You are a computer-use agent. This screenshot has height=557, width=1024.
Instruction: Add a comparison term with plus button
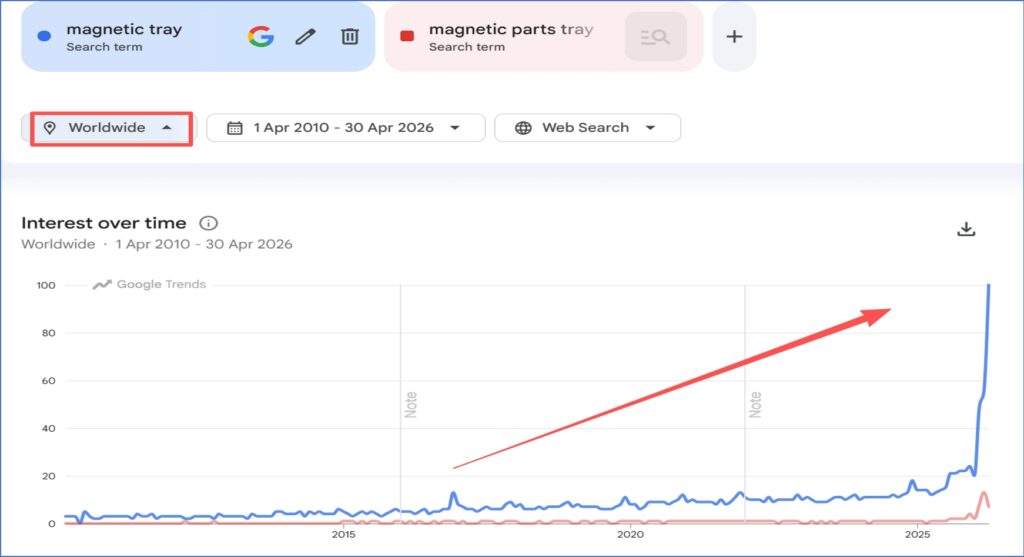click(x=734, y=37)
